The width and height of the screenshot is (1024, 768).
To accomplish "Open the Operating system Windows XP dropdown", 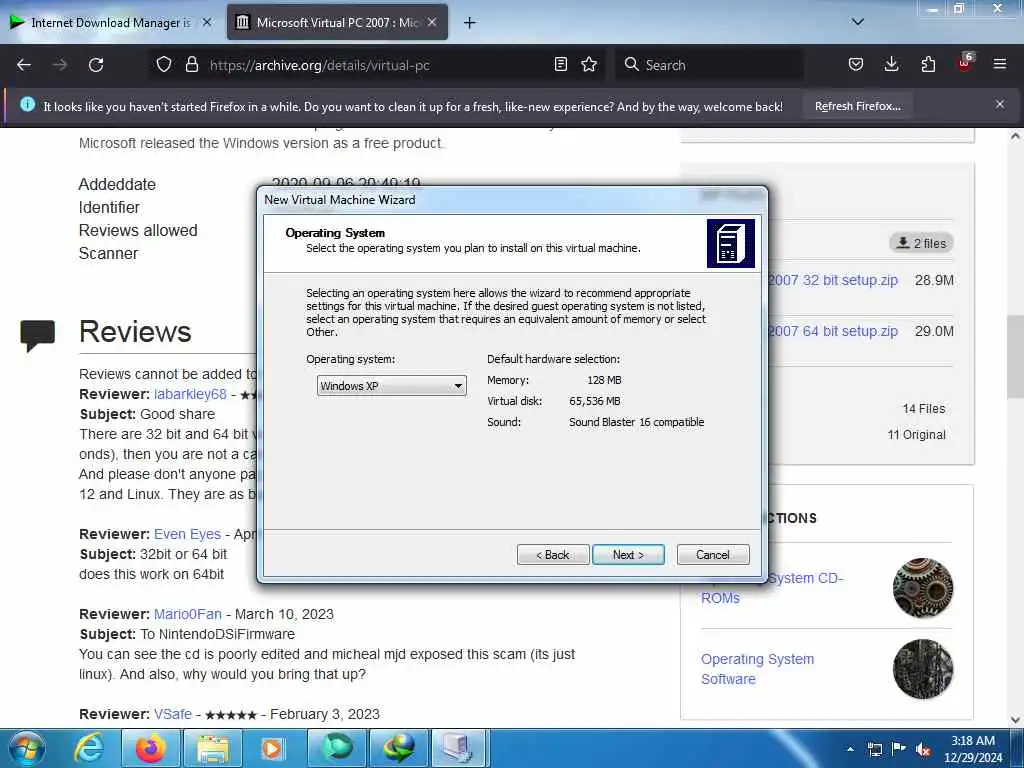I will point(392,386).
